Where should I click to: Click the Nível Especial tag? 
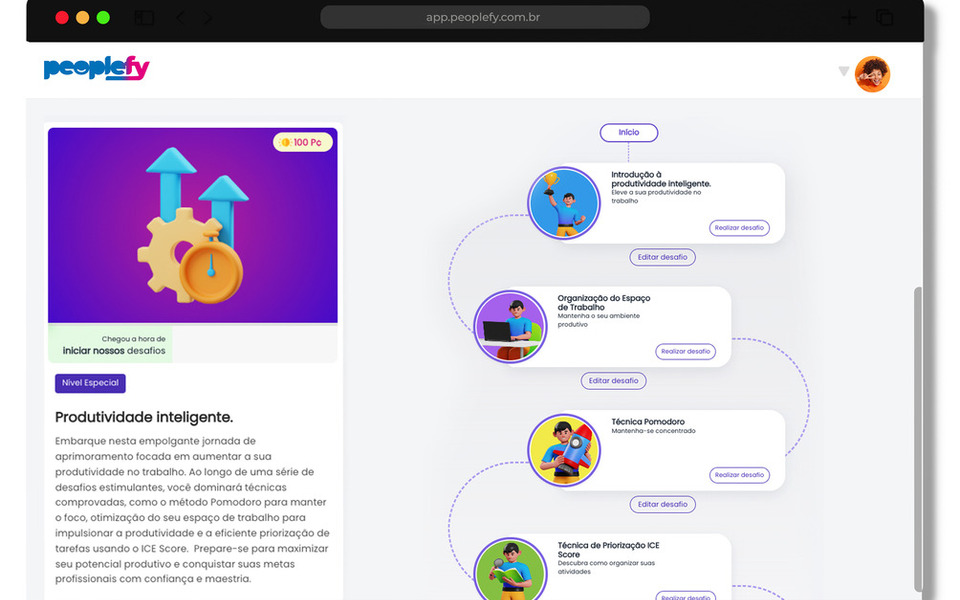pos(90,383)
